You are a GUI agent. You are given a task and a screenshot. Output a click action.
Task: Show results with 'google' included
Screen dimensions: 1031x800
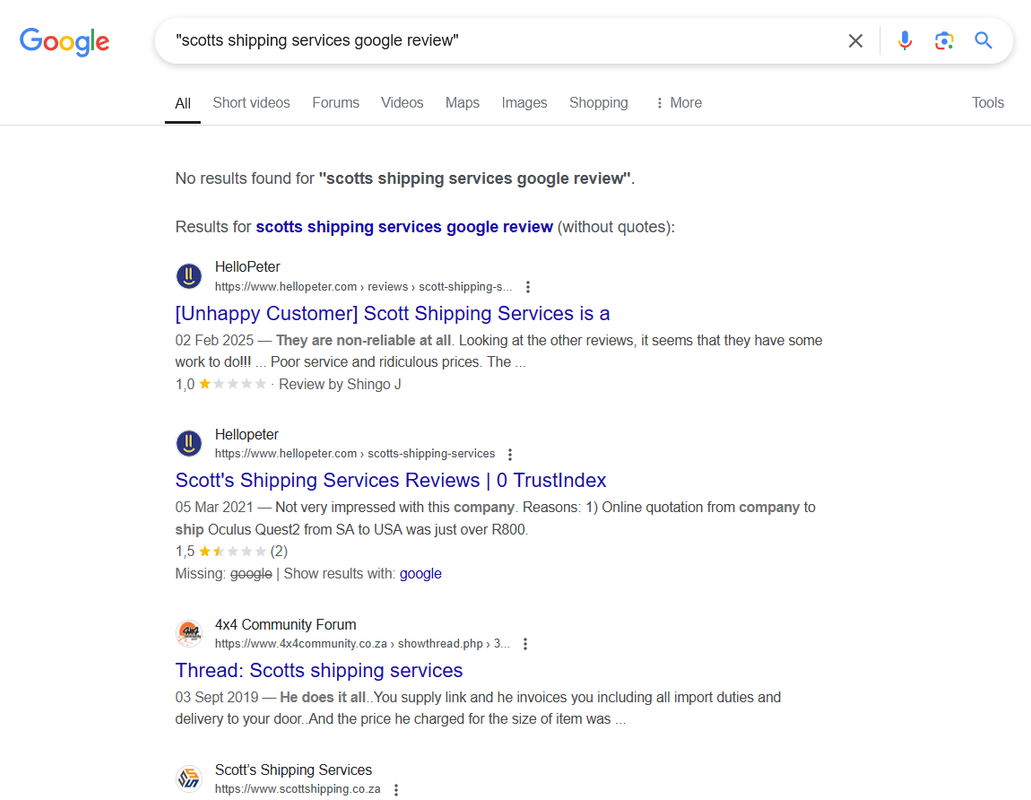pos(420,574)
